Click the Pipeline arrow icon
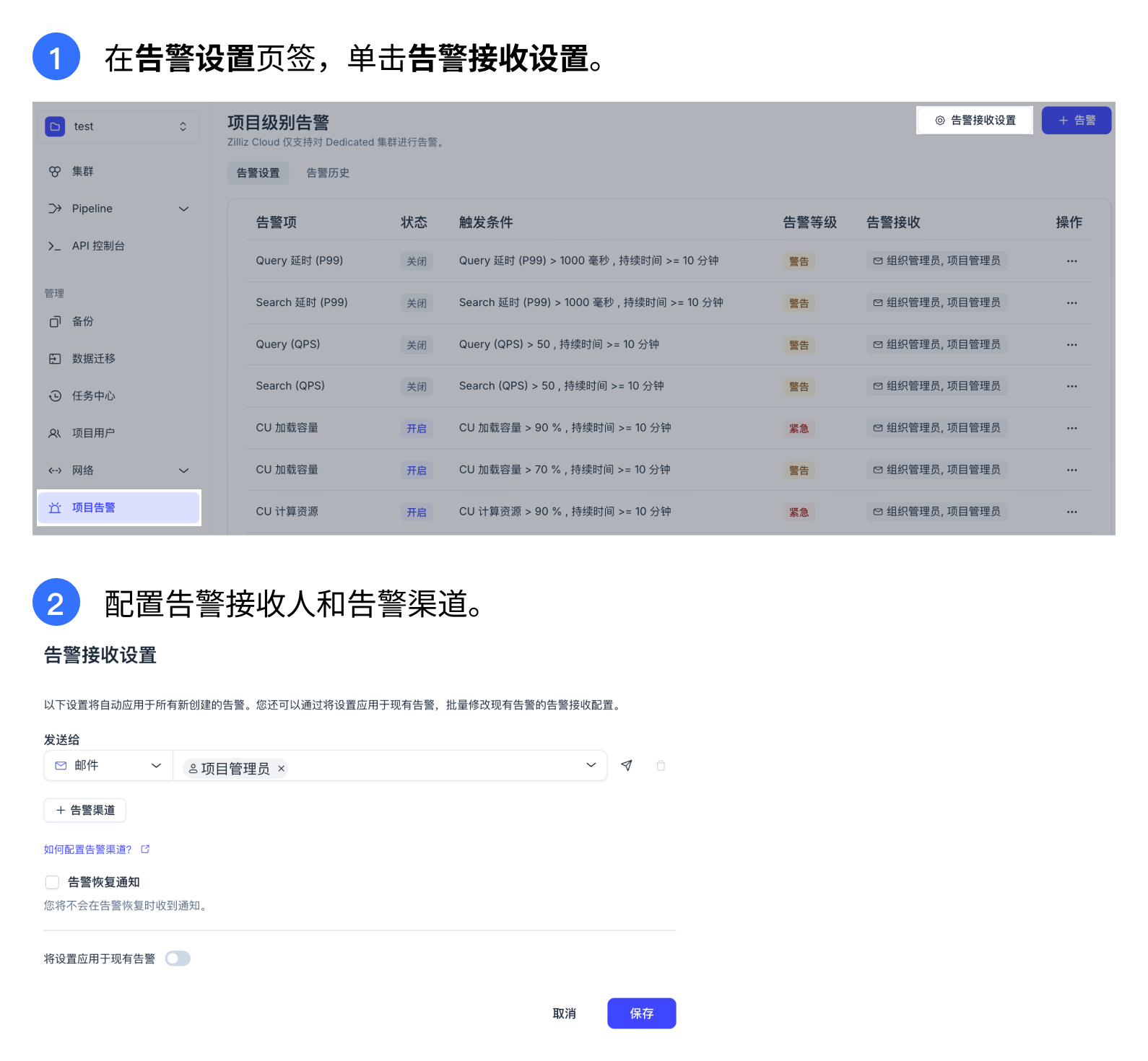Screen dimensions: 1148x1061 [55, 209]
